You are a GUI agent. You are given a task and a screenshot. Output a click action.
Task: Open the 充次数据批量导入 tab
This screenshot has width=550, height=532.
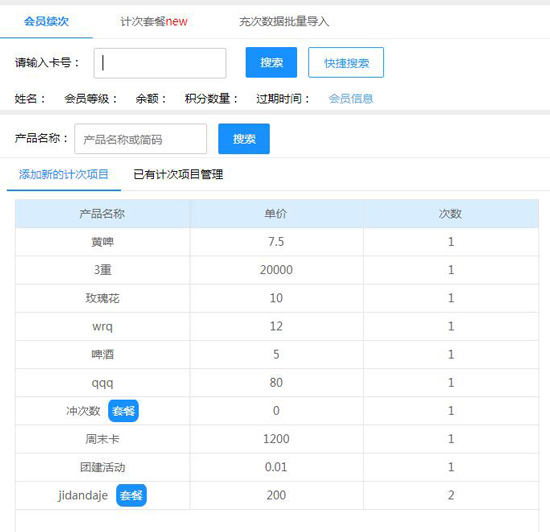click(284, 21)
